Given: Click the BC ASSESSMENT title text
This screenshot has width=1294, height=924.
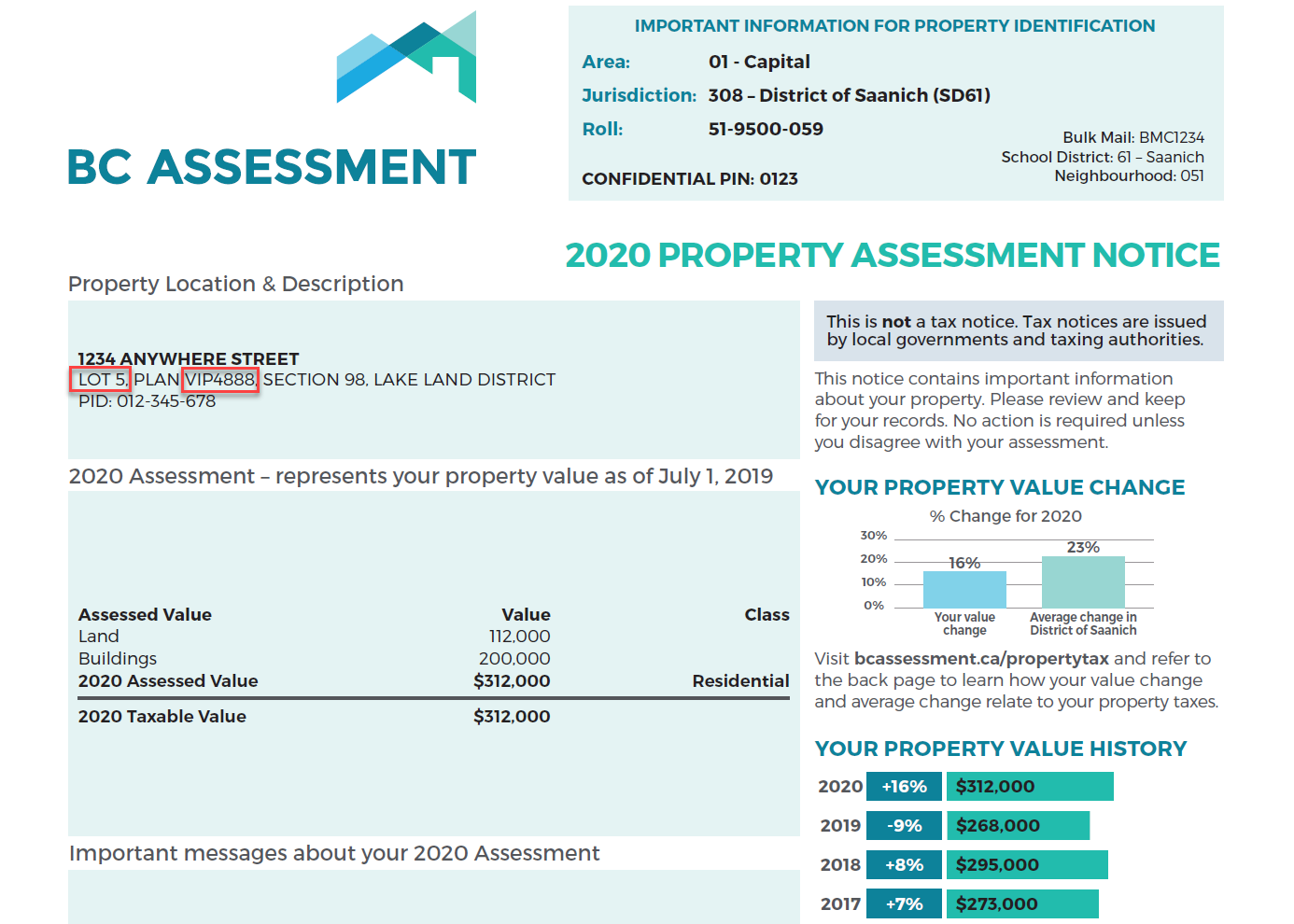Looking at the screenshot, I should (272, 167).
